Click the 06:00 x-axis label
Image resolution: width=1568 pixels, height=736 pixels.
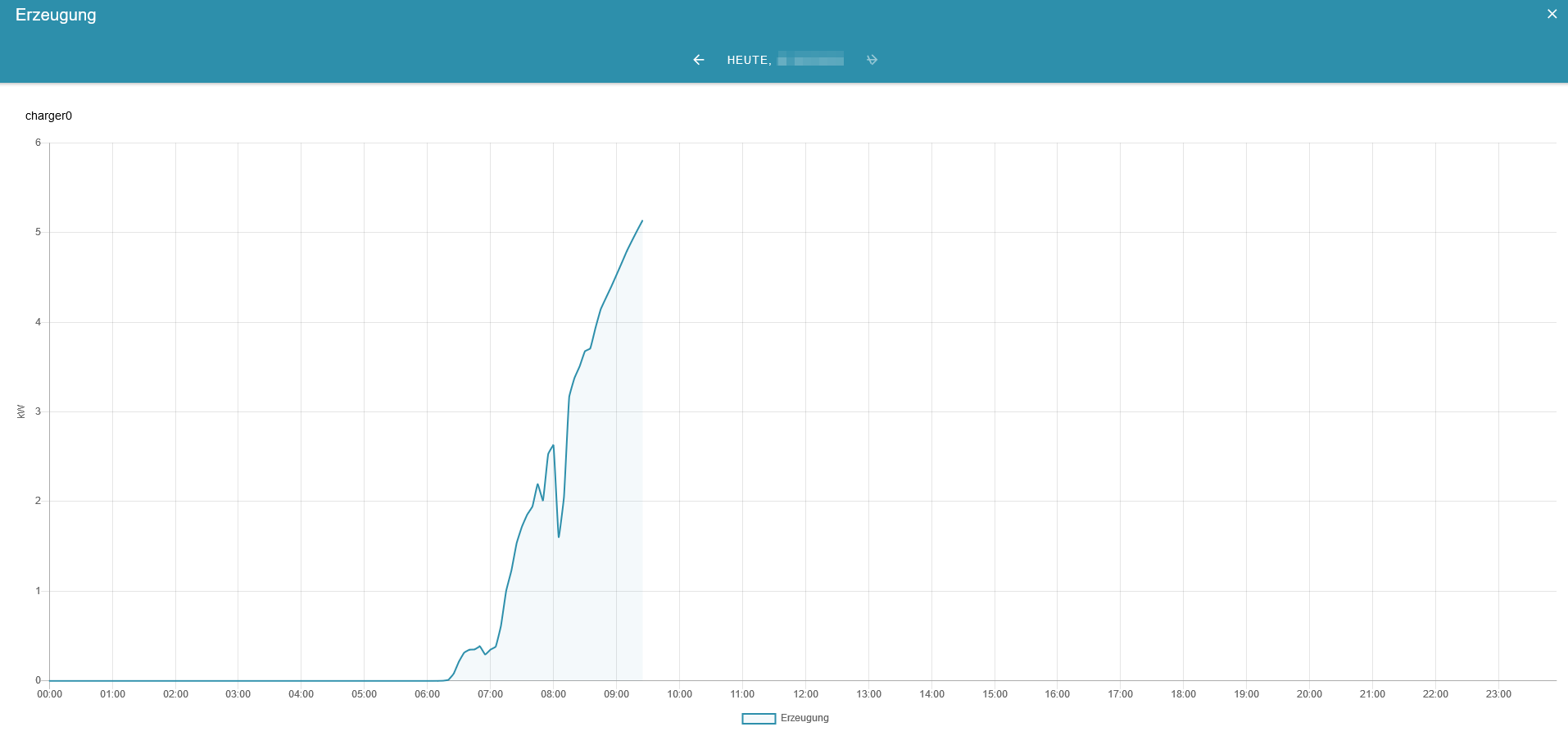tap(427, 694)
